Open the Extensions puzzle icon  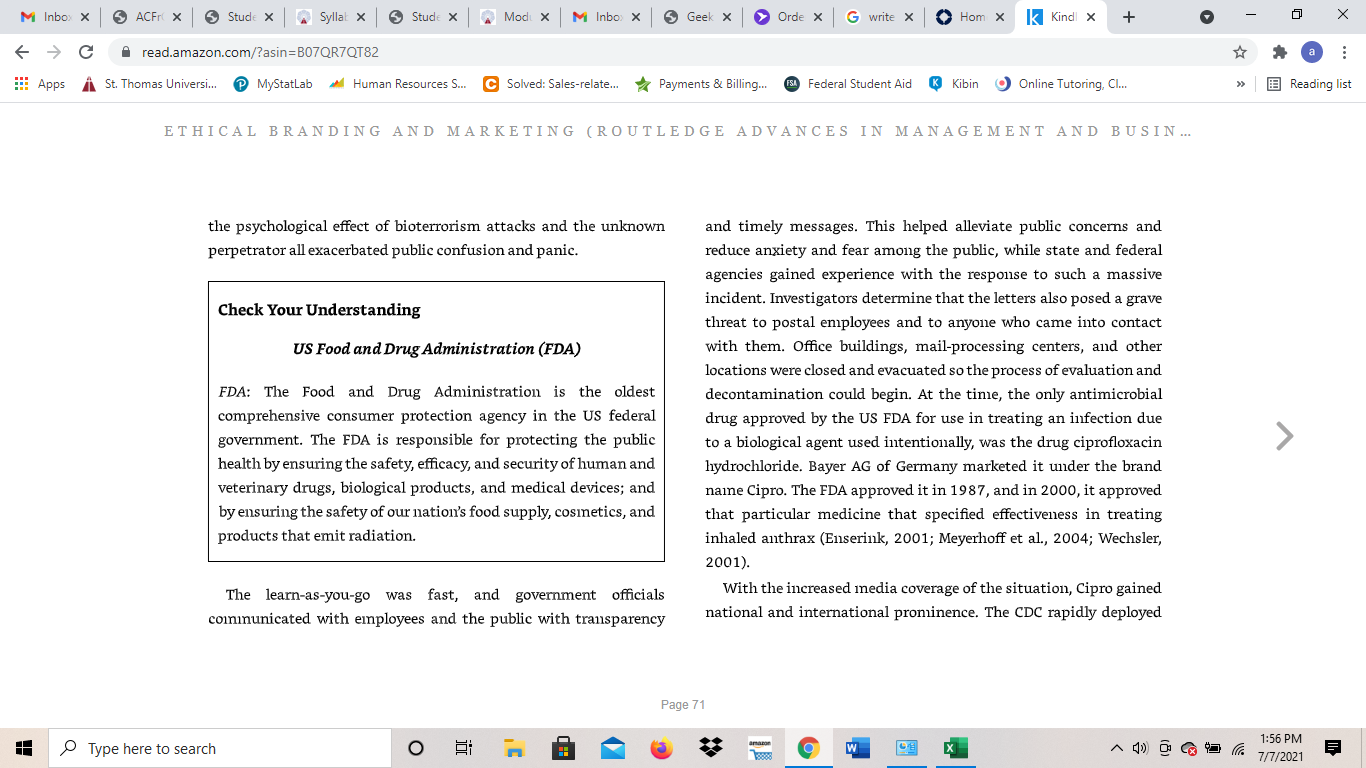pos(1279,52)
